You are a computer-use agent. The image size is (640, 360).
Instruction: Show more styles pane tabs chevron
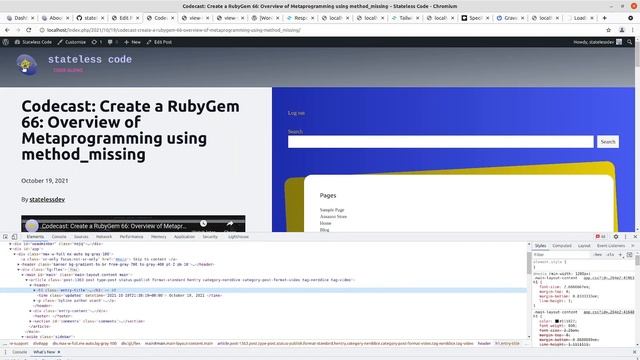tap(633, 246)
